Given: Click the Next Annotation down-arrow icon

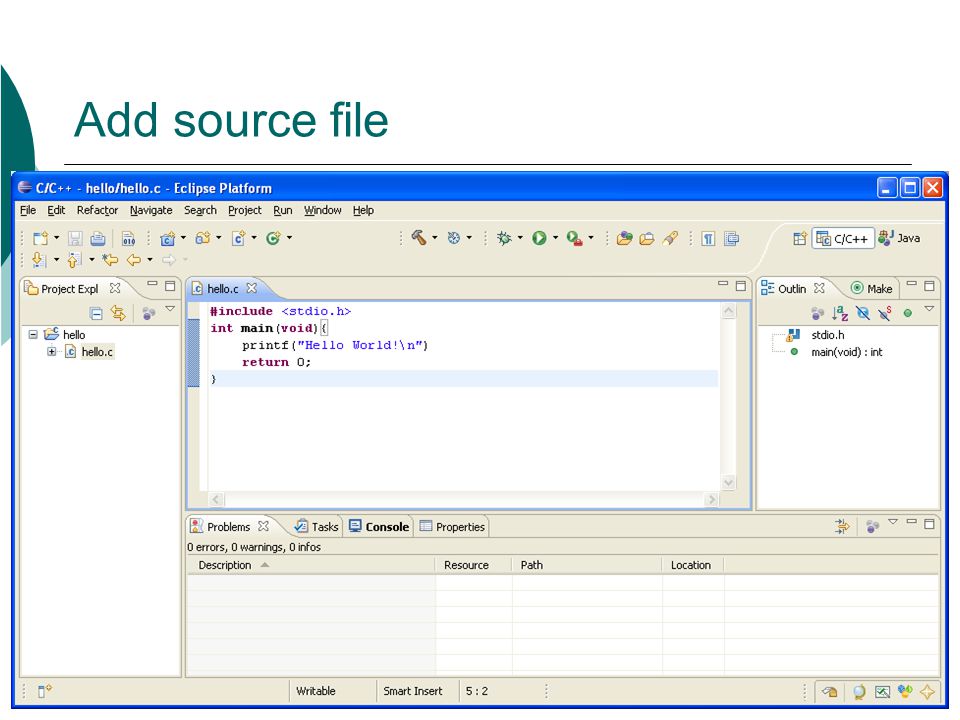Looking at the screenshot, I should click(x=39, y=260).
